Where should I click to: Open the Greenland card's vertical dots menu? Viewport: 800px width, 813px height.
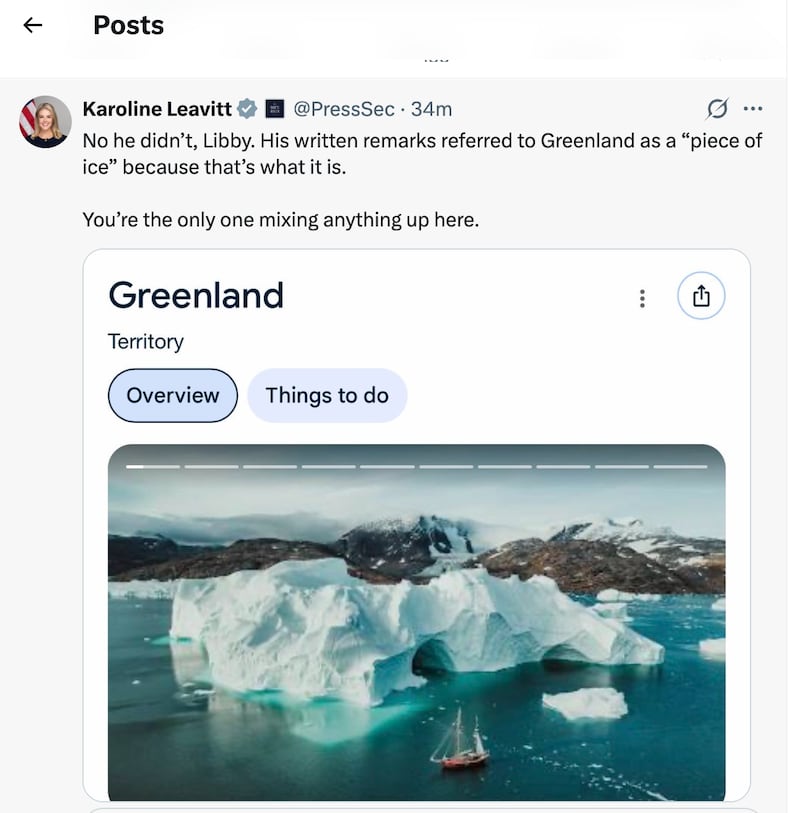pyautogui.click(x=642, y=298)
